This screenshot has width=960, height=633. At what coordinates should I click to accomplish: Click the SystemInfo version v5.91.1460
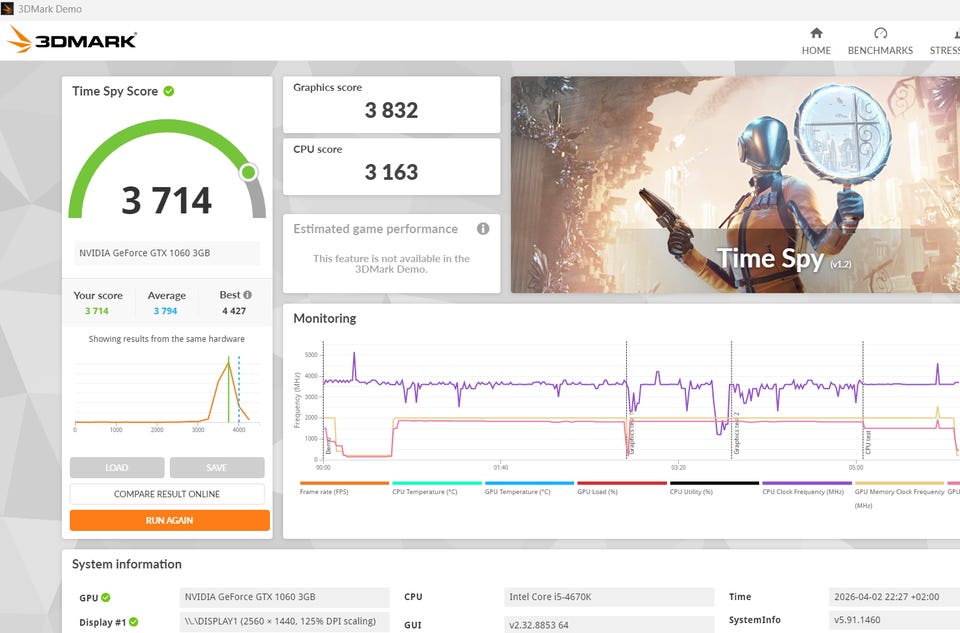click(894, 620)
